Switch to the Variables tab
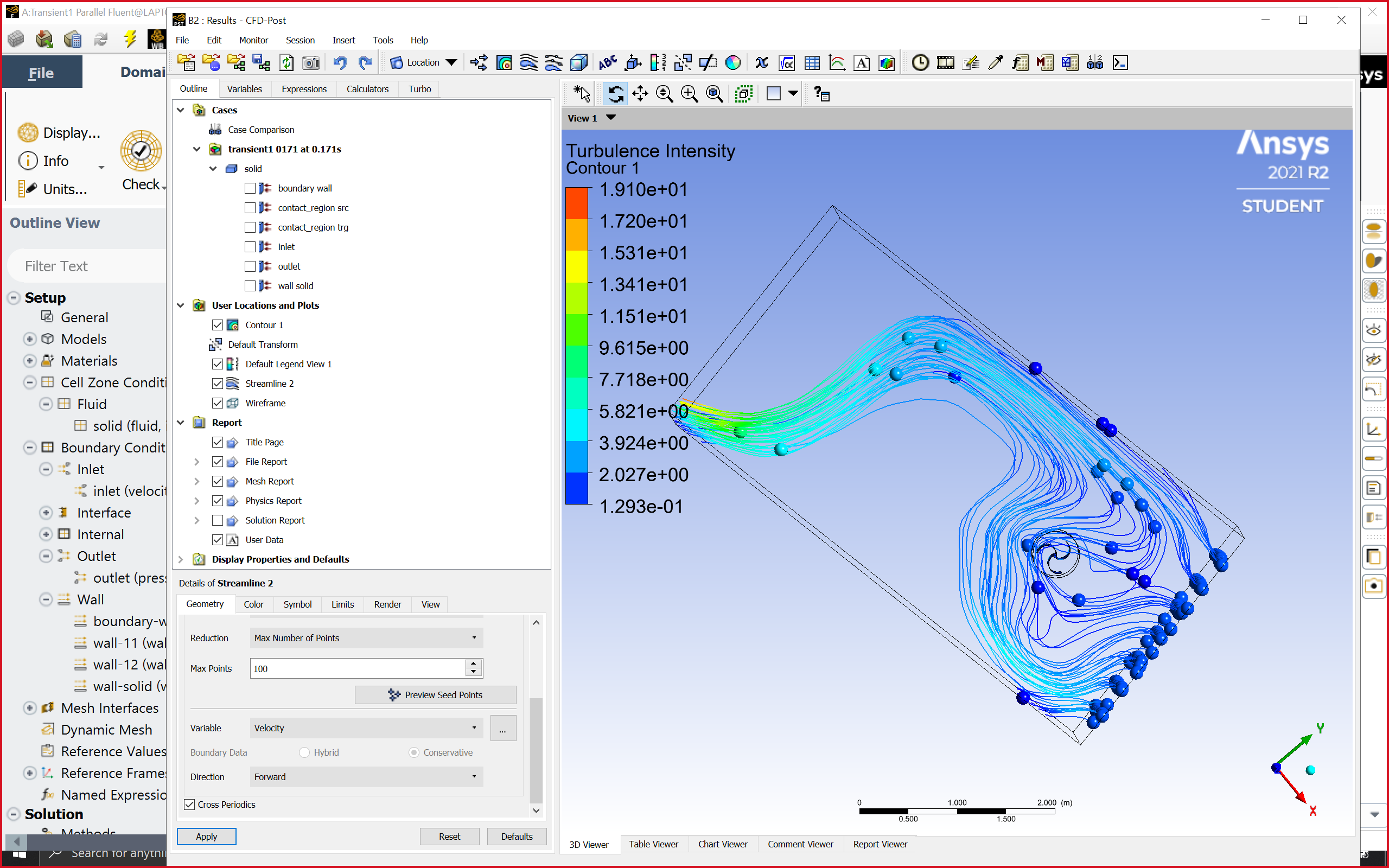This screenshot has height=868, width=1389. [244, 89]
